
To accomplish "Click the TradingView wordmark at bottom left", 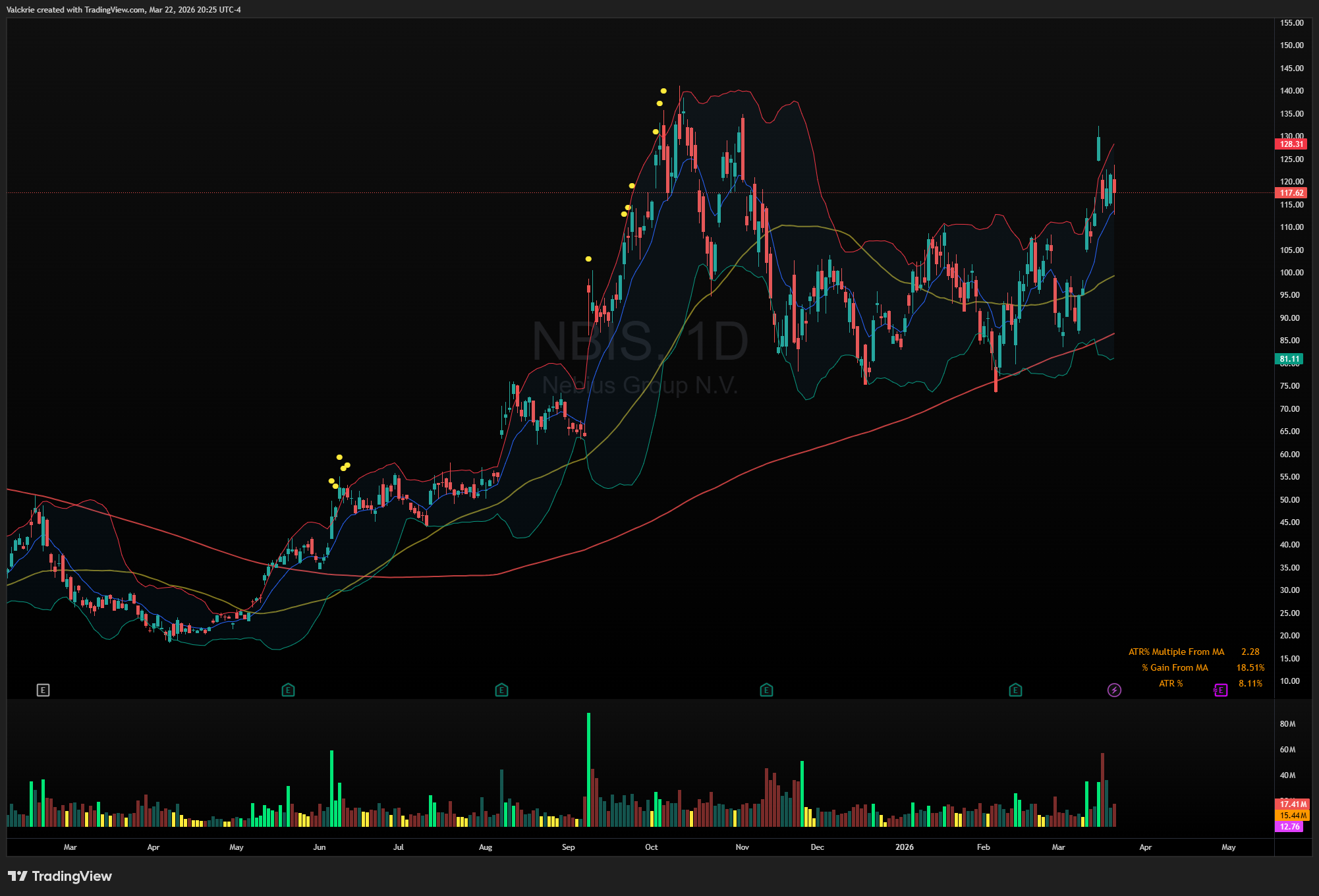I will (72, 876).
